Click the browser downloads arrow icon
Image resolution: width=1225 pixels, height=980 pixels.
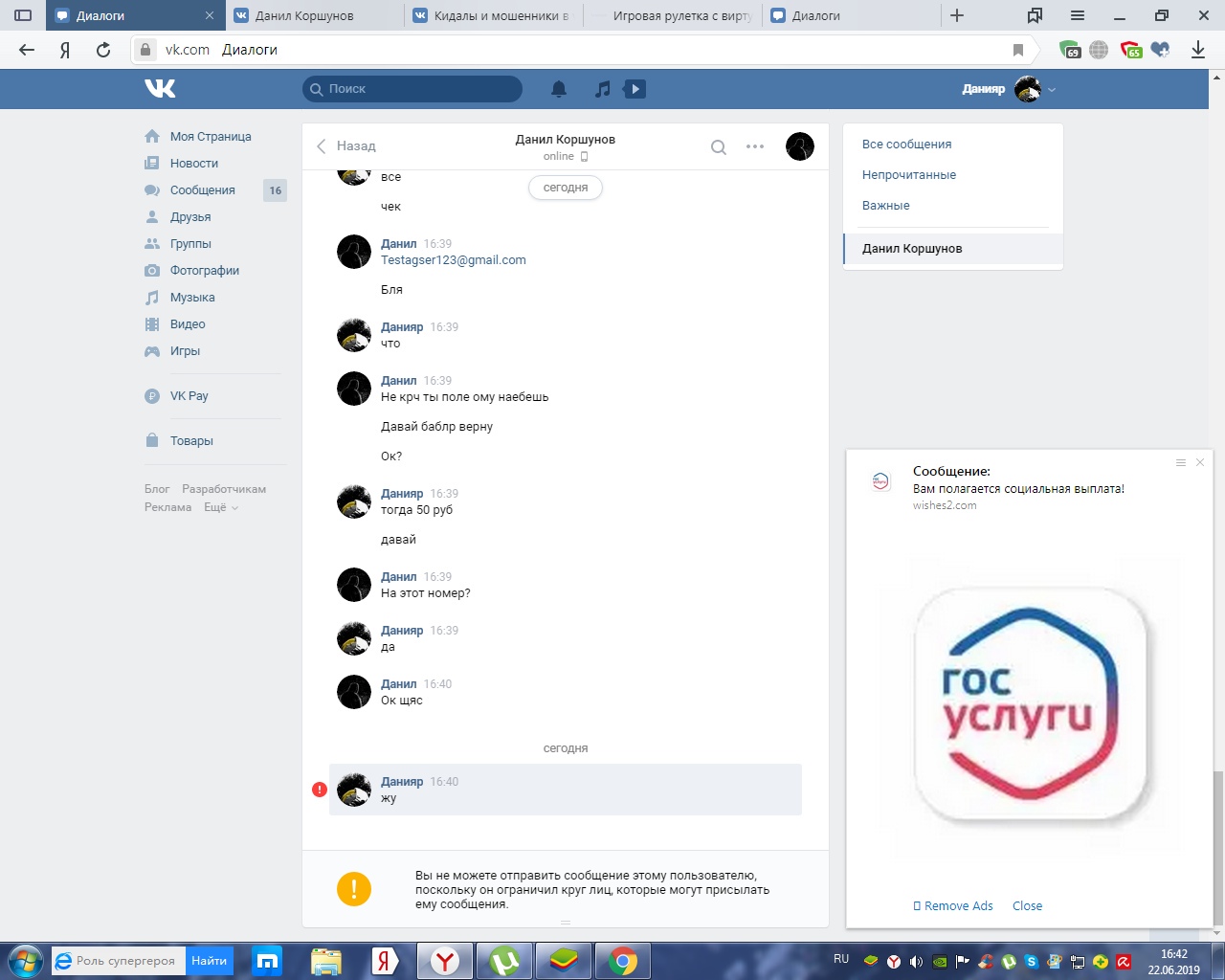1197,50
